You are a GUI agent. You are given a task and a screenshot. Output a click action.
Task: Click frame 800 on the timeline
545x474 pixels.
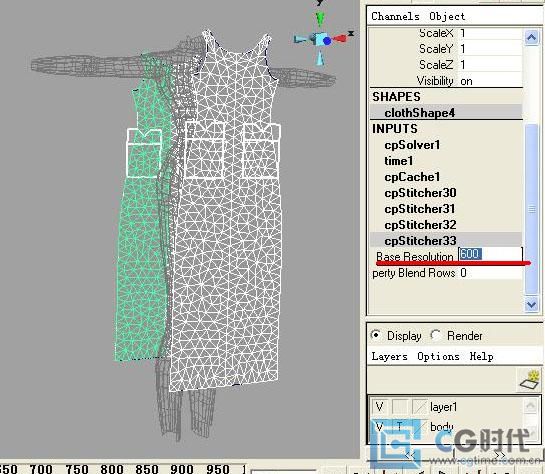click(x=112, y=469)
